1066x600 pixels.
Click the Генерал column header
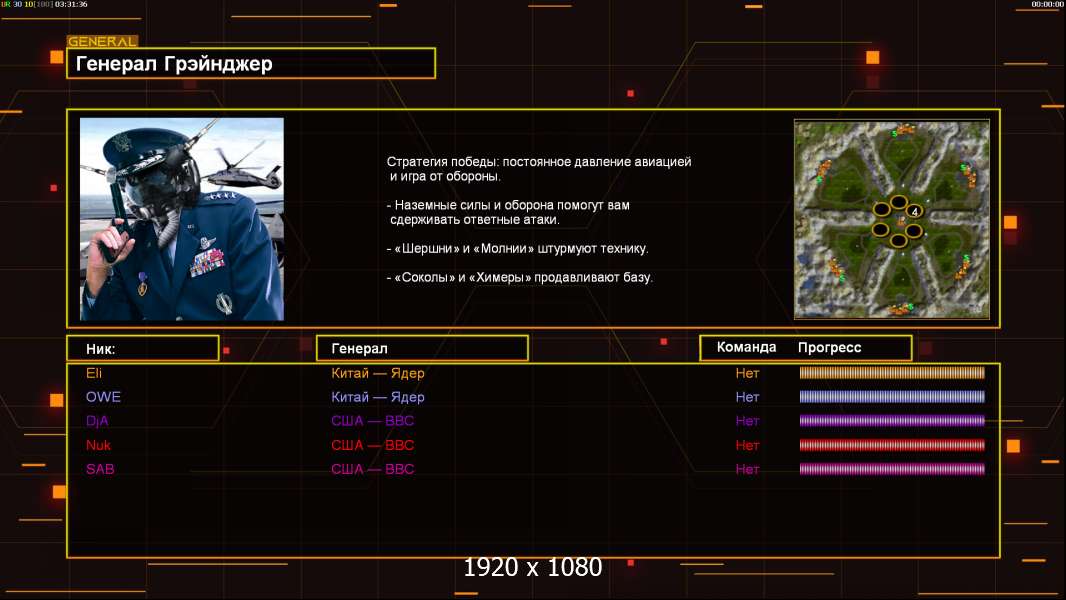click(422, 348)
